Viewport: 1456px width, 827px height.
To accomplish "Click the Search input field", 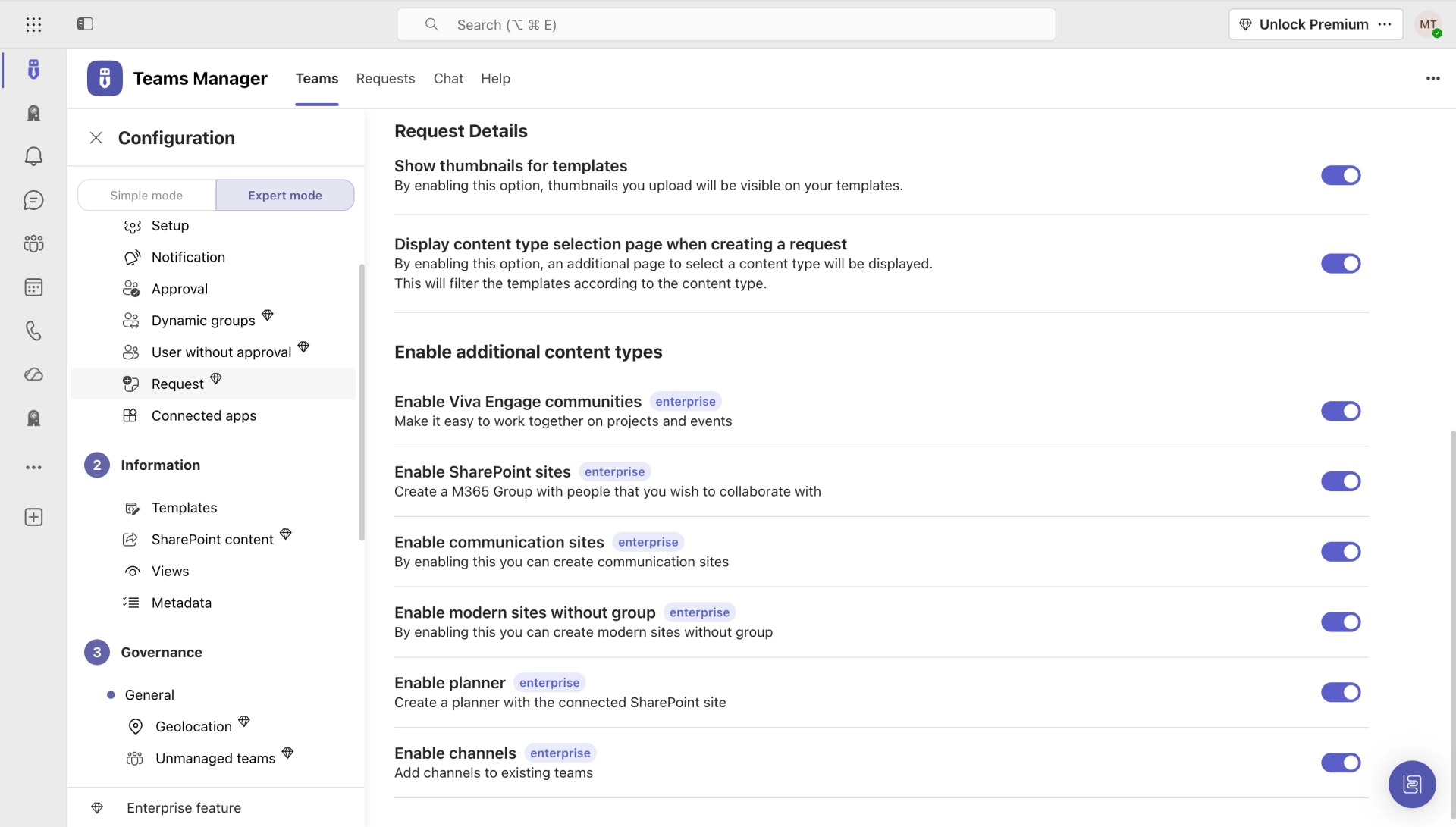I will (726, 24).
